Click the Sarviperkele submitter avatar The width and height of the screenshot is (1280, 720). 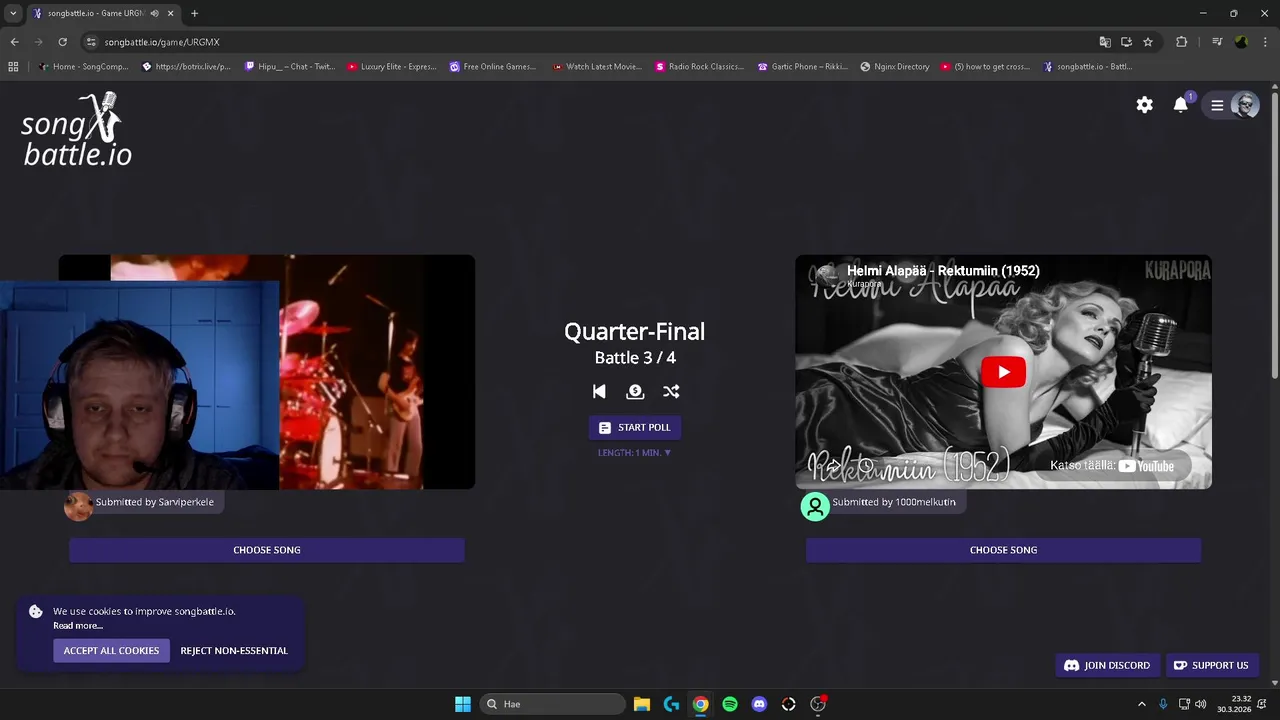[78, 506]
